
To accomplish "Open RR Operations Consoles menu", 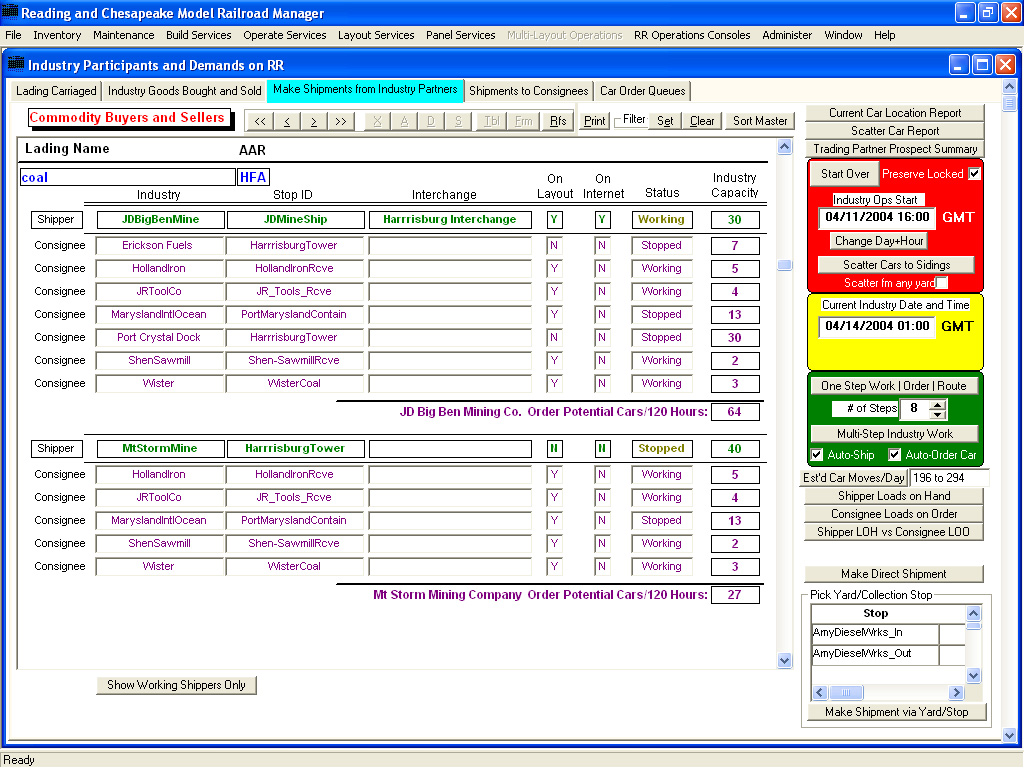I will (692, 35).
